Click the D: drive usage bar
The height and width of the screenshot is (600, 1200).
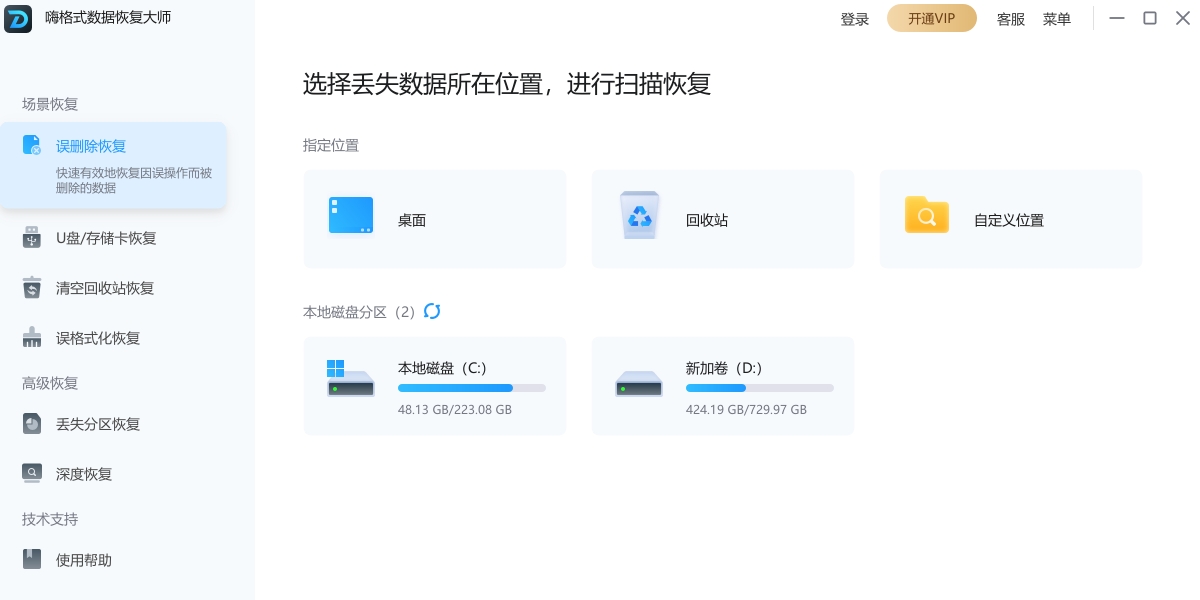pyautogui.click(x=759, y=388)
